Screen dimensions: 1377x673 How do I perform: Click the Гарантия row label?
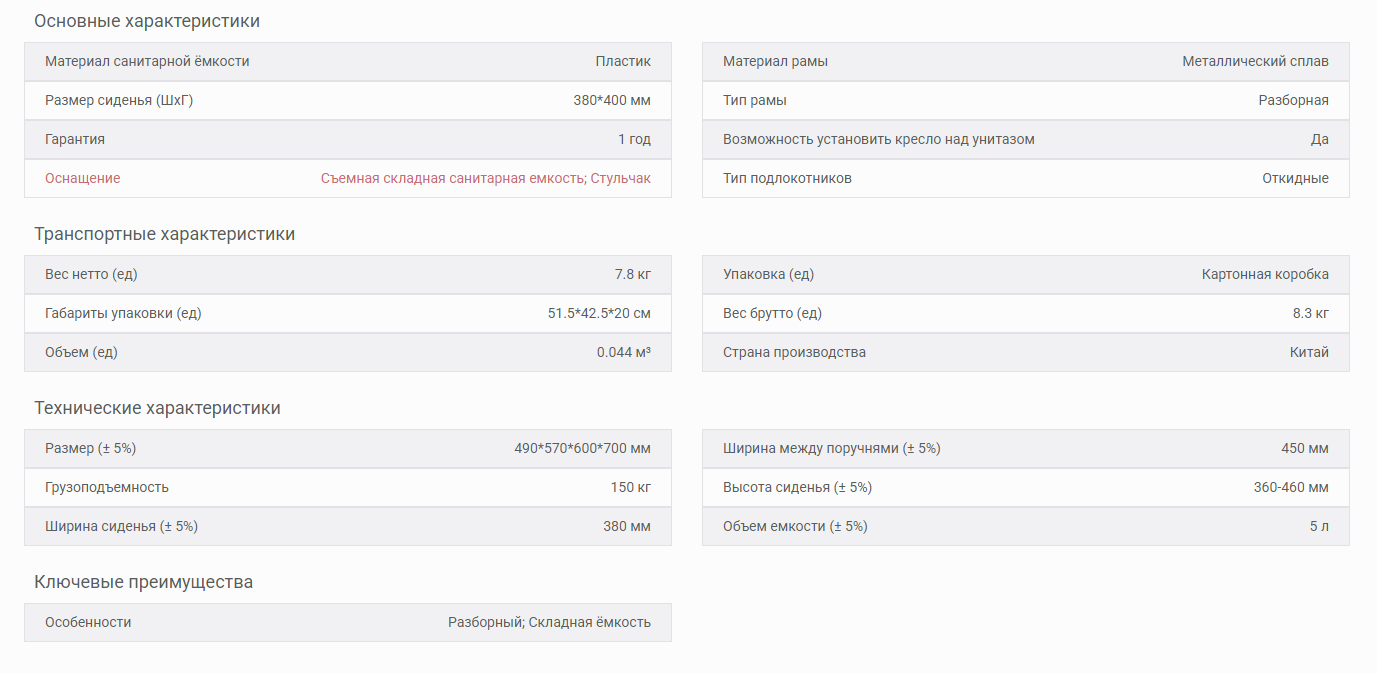point(75,139)
